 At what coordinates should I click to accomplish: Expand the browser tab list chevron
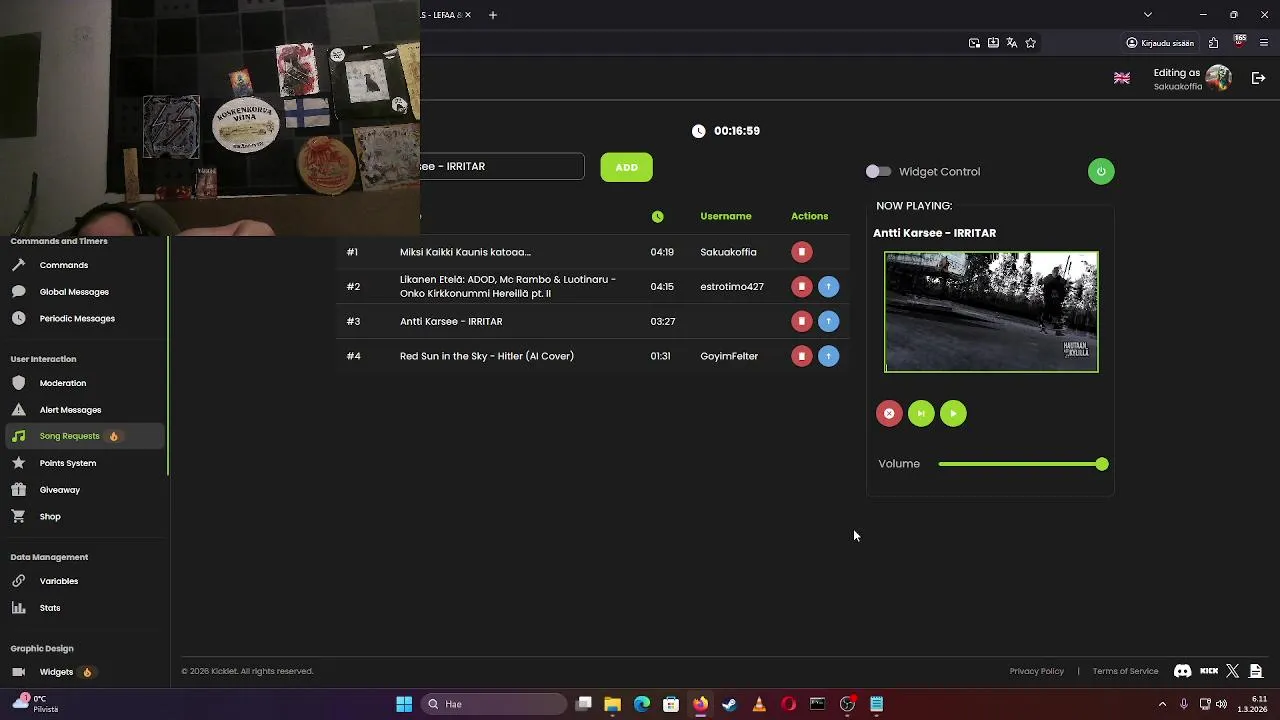coord(1148,15)
